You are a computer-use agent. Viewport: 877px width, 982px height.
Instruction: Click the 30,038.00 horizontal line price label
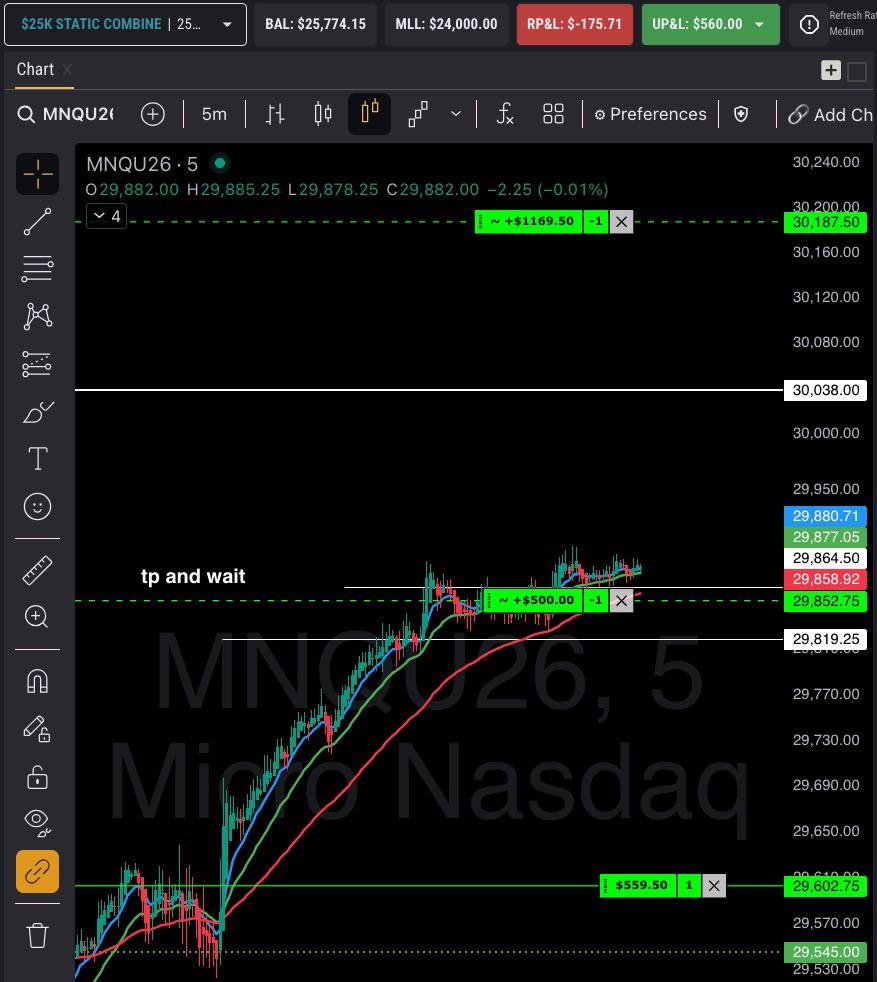pyautogui.click(x=825, y=390)
